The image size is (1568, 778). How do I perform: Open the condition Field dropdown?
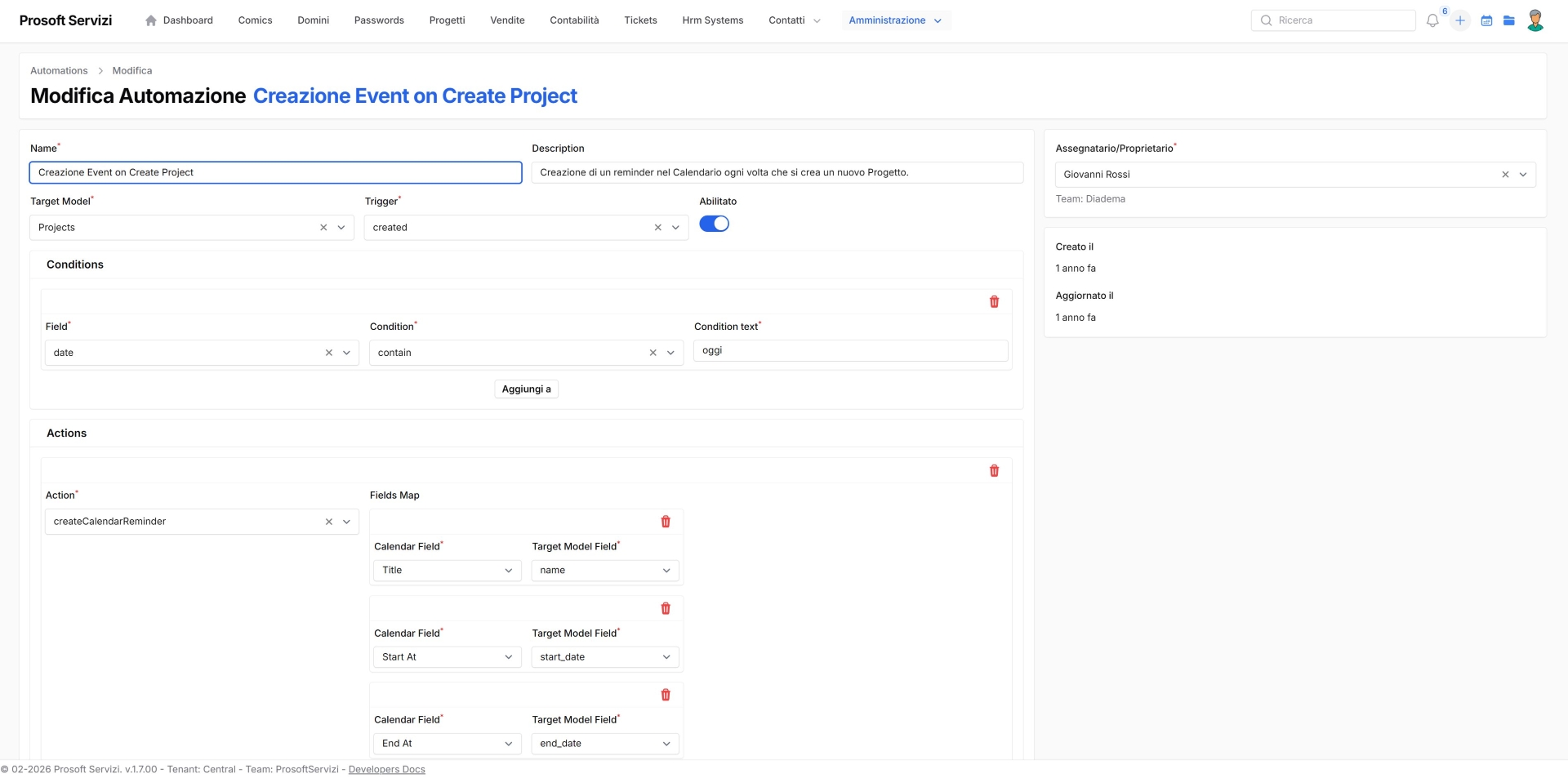click(x=346, y=353)
